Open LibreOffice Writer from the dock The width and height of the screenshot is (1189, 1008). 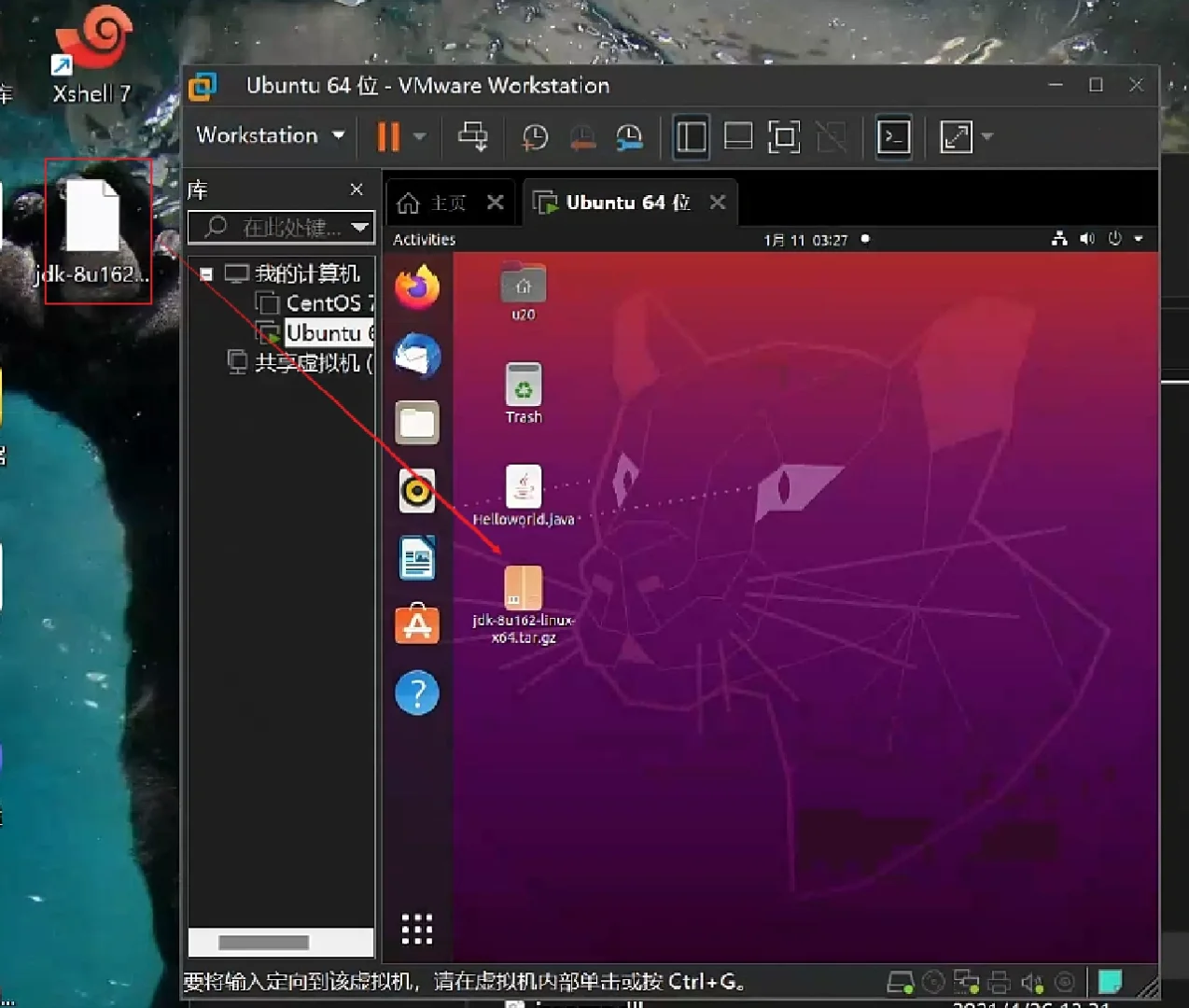417,558
